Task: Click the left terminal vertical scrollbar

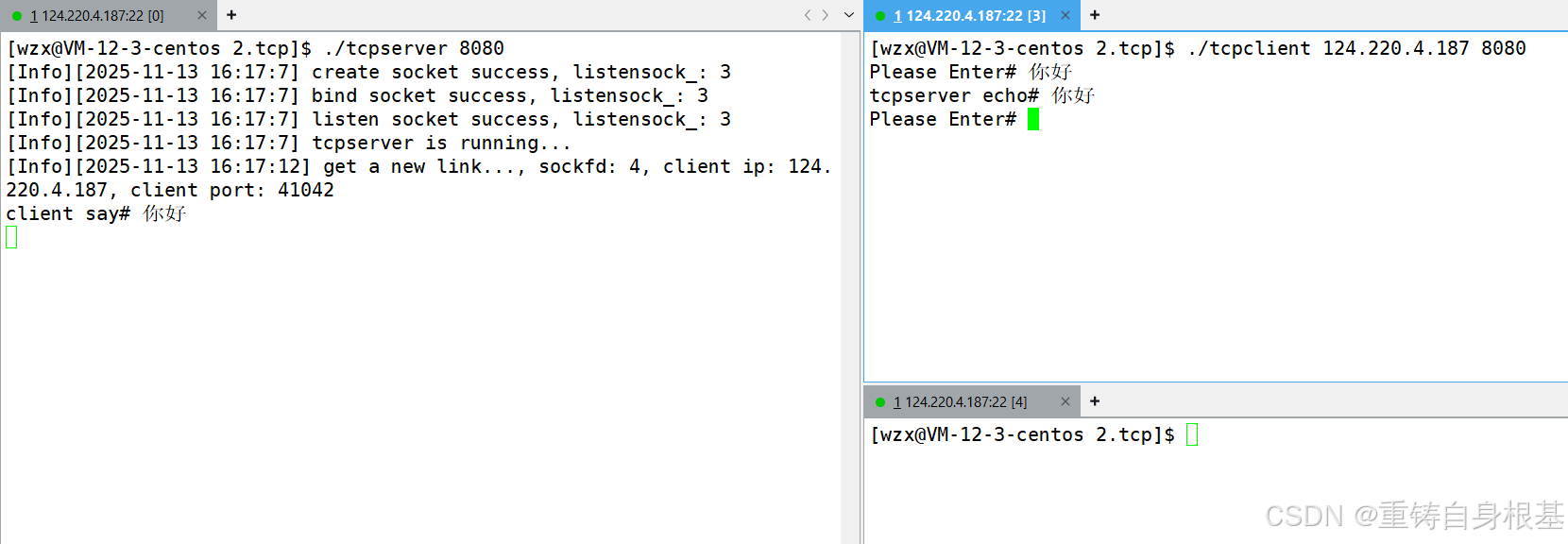Action: coord(848,287)
